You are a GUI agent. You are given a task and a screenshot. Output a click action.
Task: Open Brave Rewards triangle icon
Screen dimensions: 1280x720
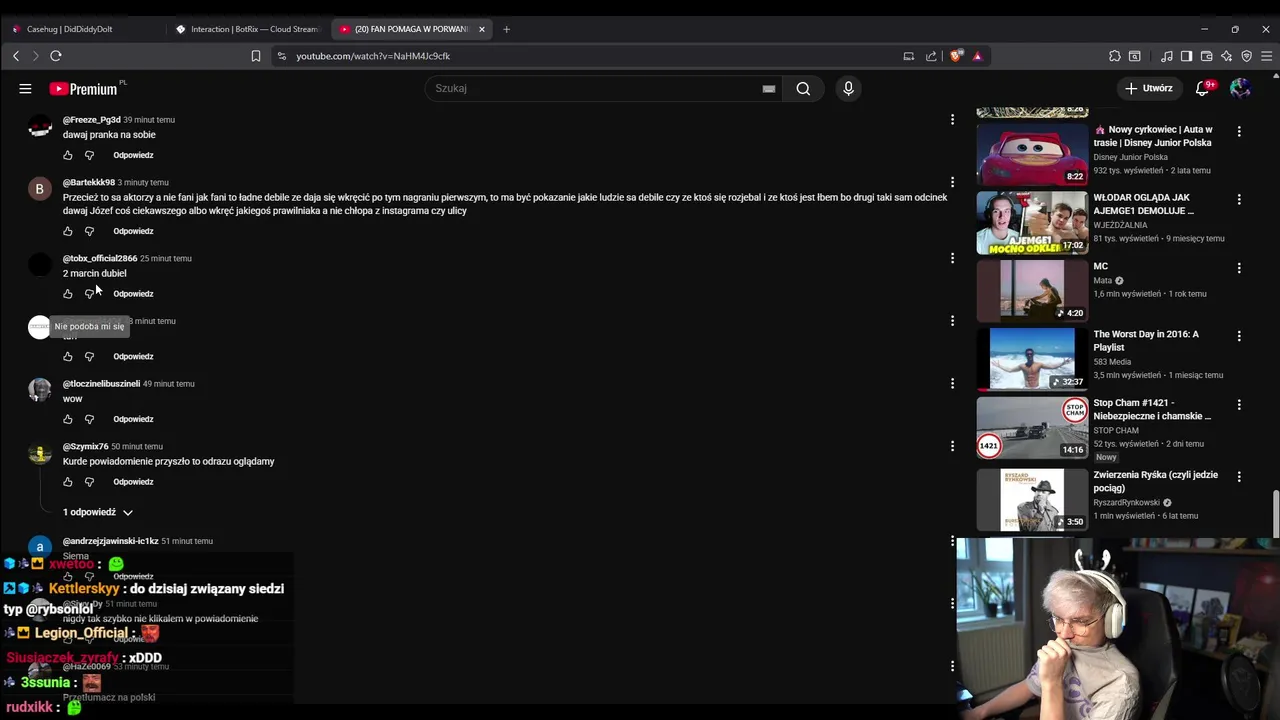click(x=977, y=56)
